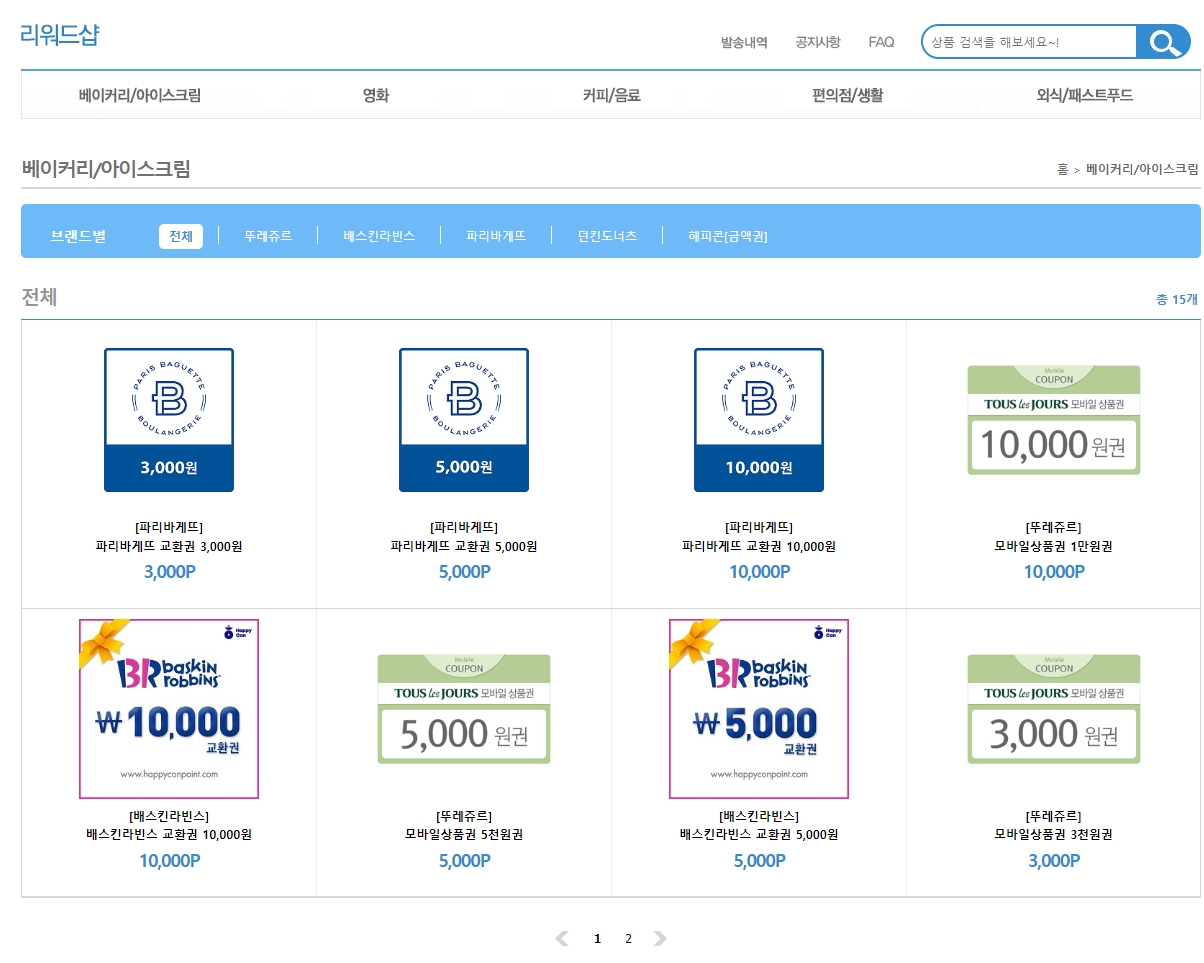Click title 파리바게뜨 교환권 10,000원
Viewport: 1204px width, 963px height.
(759, 547)
